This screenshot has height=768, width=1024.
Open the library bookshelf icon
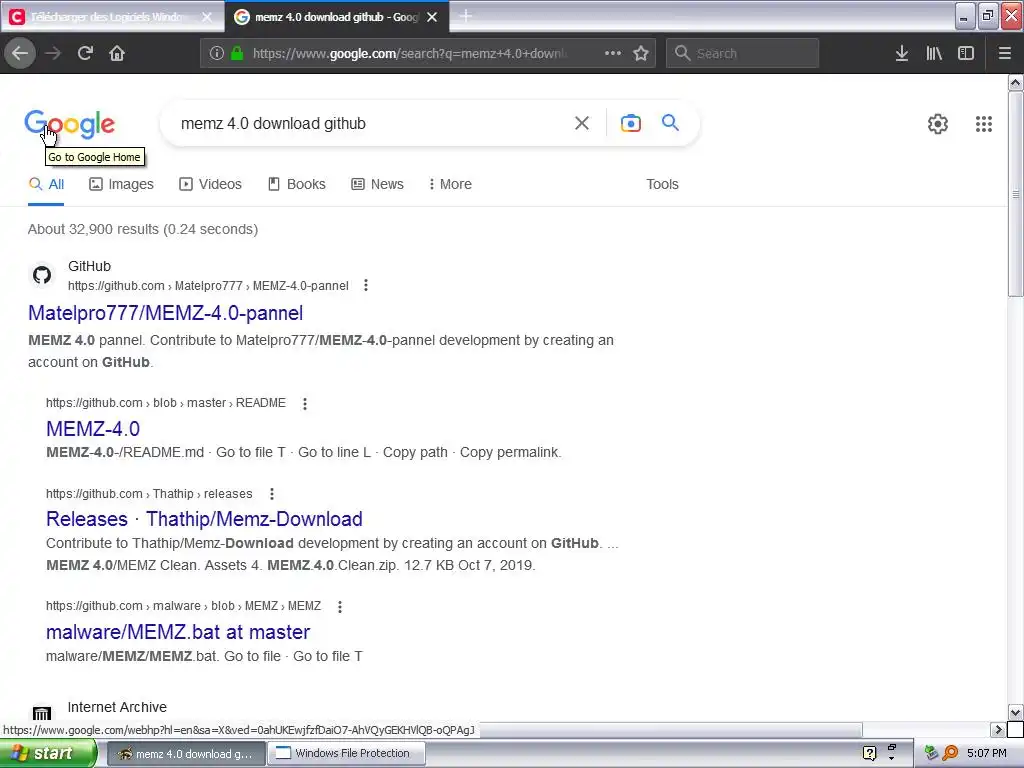[934, 53]
